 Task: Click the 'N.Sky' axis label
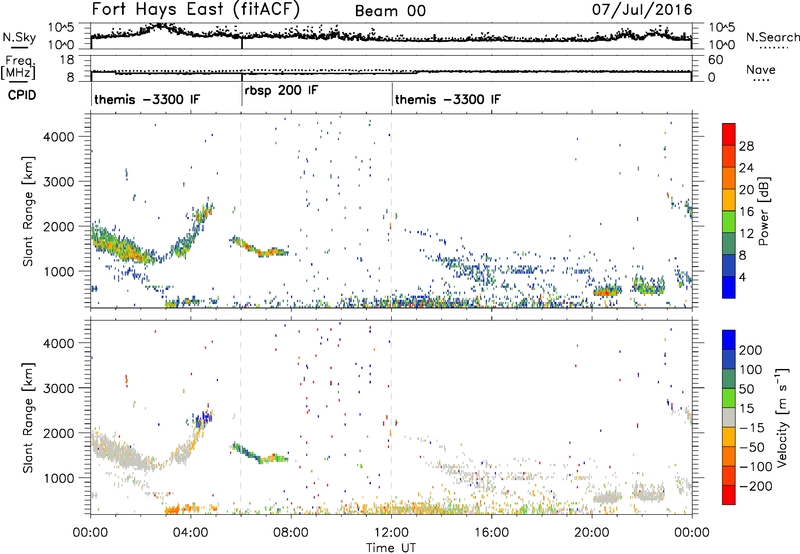(19, 37)
